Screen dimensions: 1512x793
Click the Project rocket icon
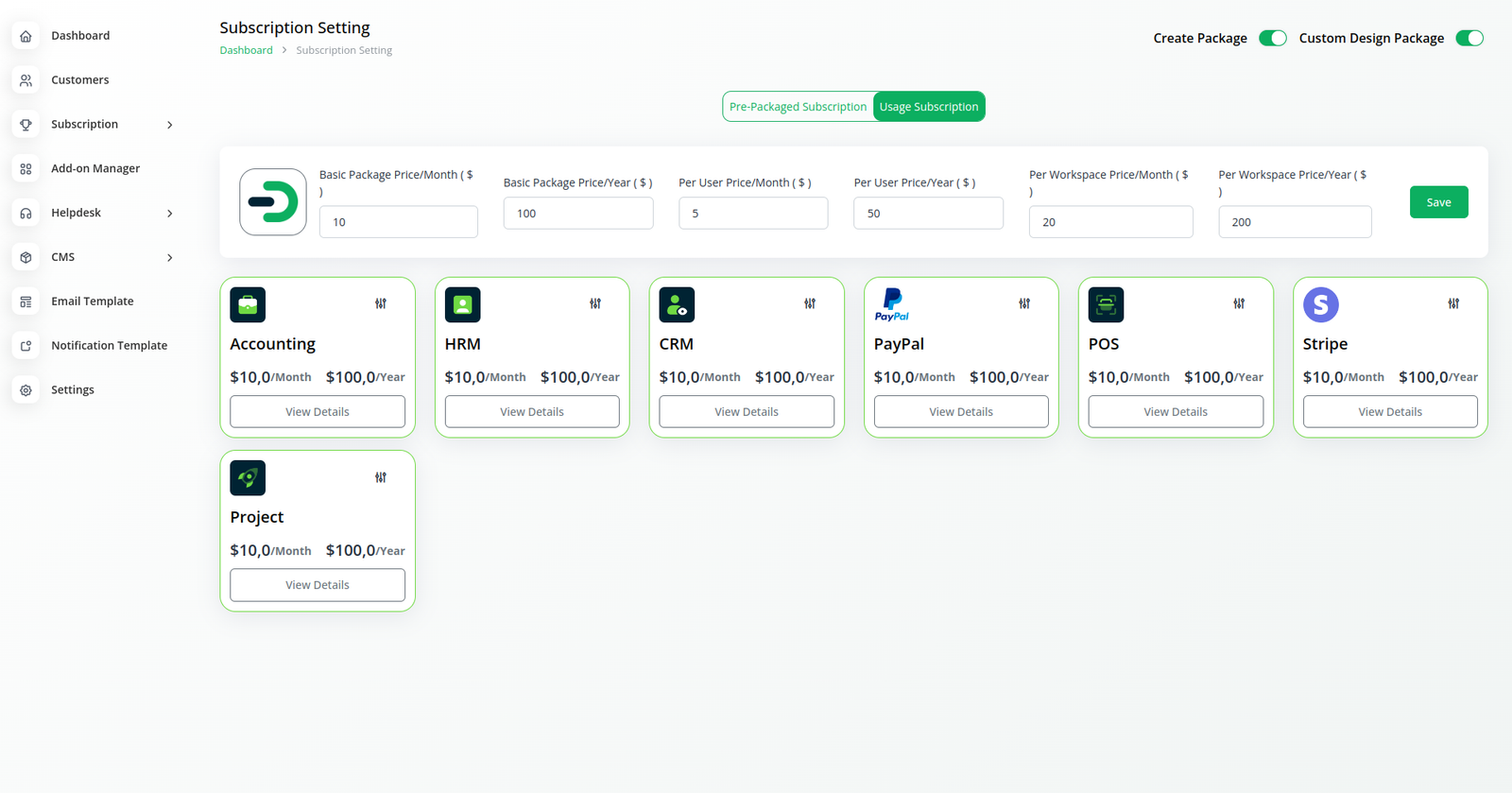point(248,477)
